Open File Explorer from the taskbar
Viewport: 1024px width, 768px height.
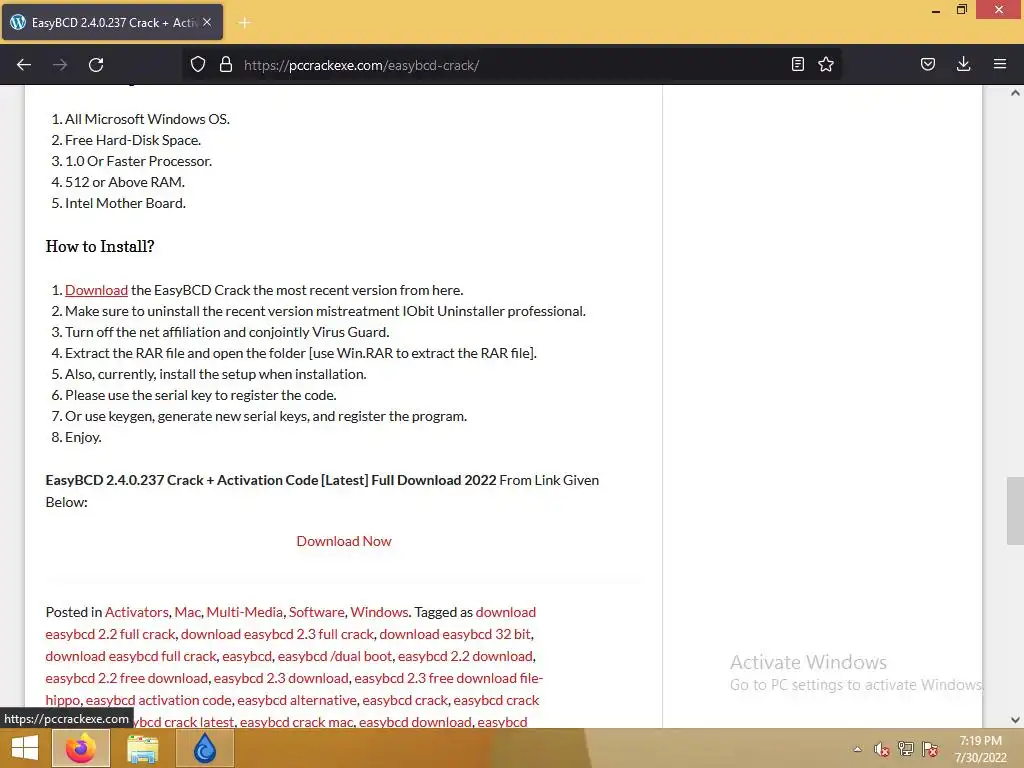[x=142, y=748]
